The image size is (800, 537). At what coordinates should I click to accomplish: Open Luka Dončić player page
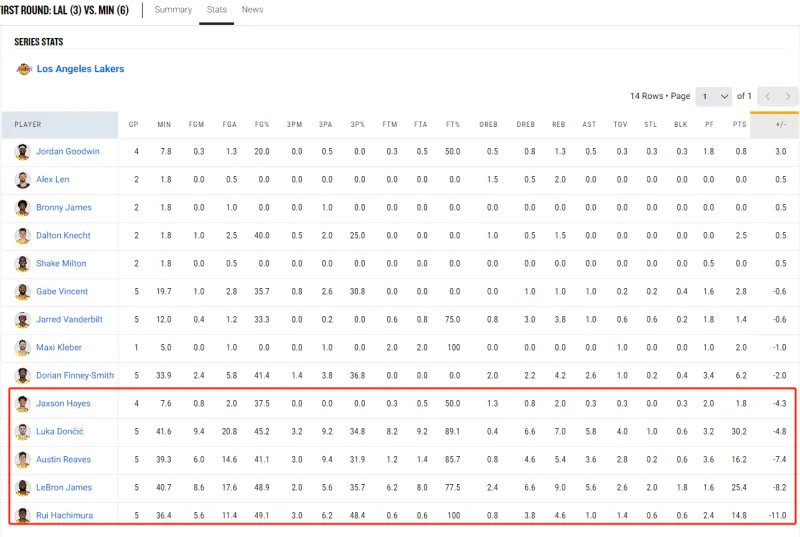pyautogui.click(x=60, y=431)
